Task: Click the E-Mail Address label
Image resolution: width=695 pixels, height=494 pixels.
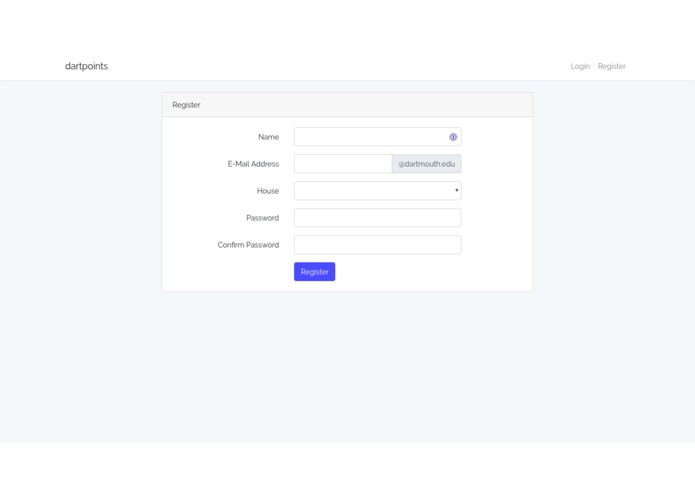Action: click(x=253, y=164)
